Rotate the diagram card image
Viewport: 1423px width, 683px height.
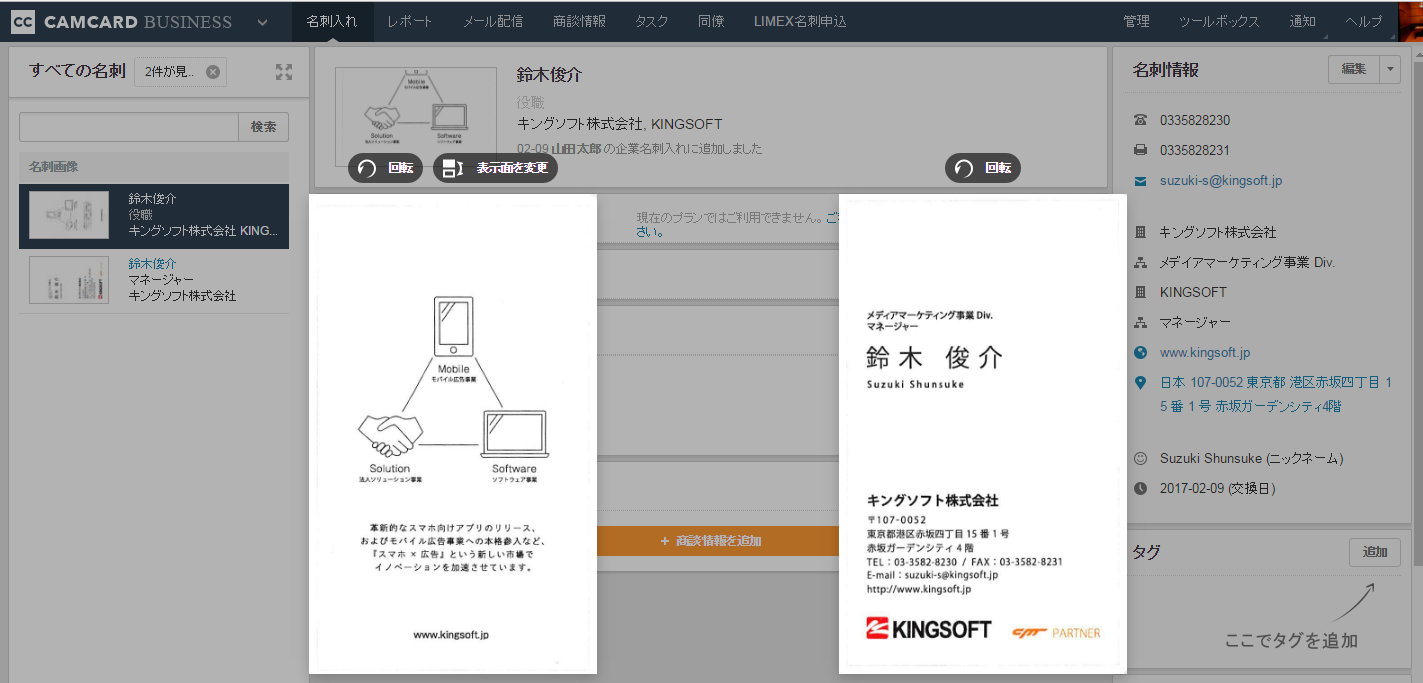[x=386, y=168]
